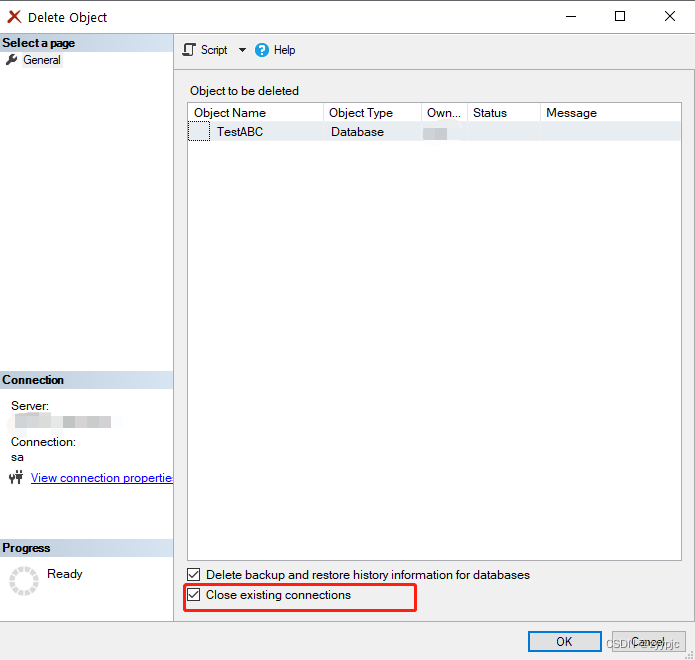Close the Delete Object dialog
The width and height of the screenshot is (695, 660).
[670, 16]
